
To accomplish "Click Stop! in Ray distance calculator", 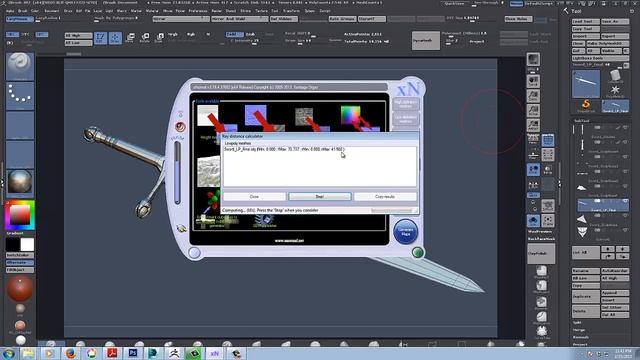I will coord(320,197).
